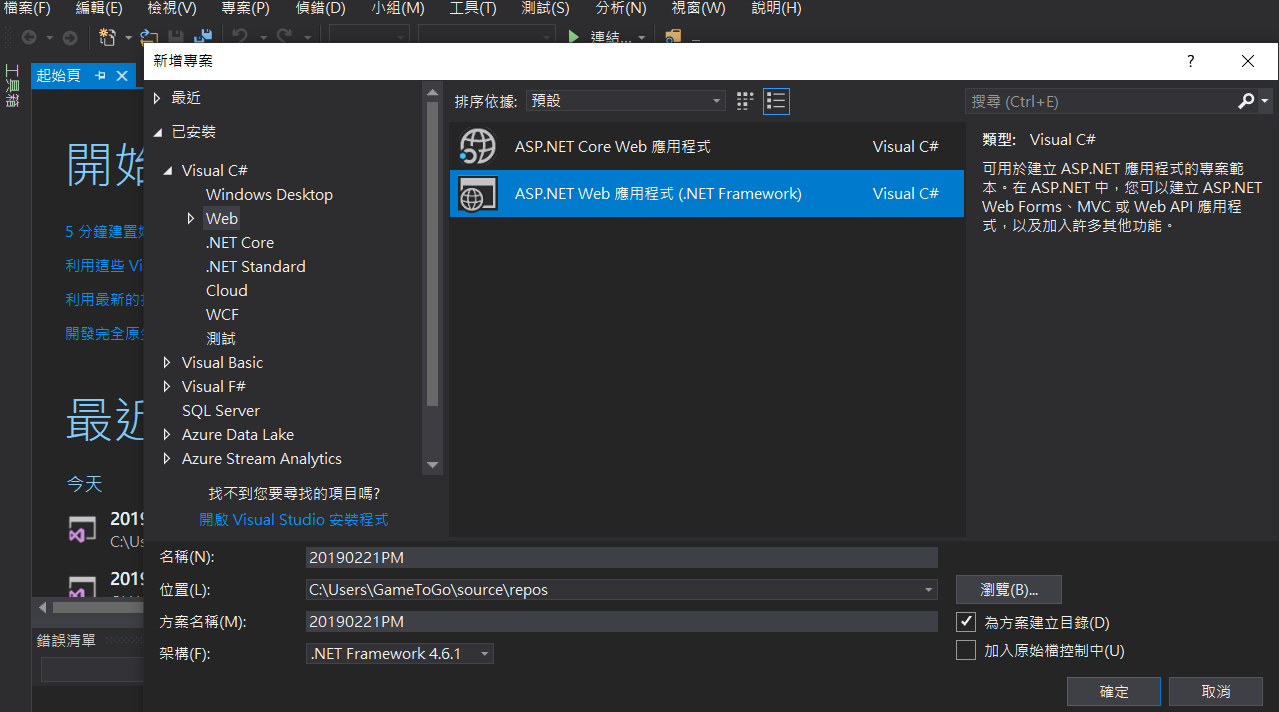Click the 取消 button
This screenshot has height=712, width=1279.
(x=1216, y=691)
